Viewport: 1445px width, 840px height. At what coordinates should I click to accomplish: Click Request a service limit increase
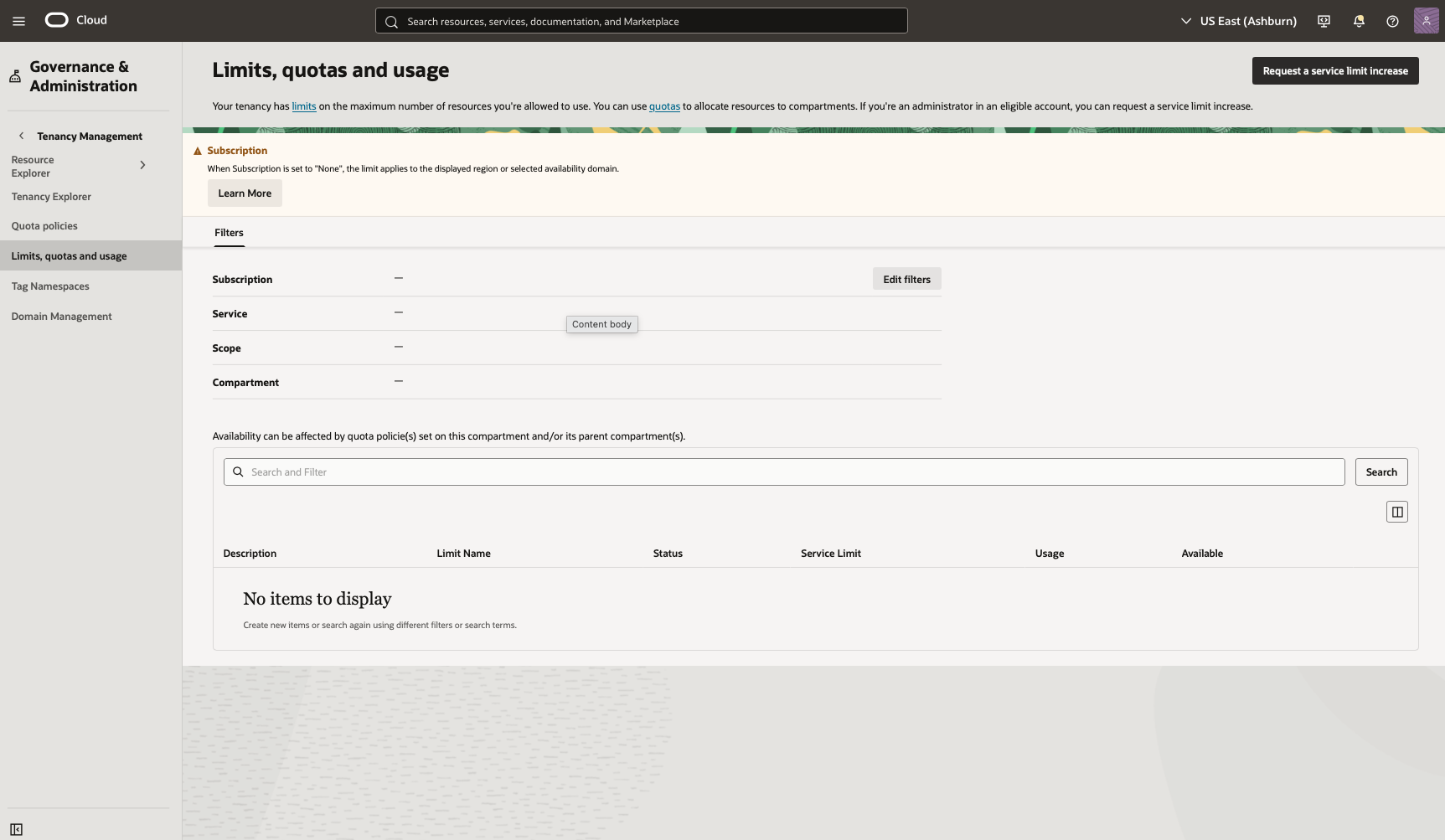pos(1334,71)
